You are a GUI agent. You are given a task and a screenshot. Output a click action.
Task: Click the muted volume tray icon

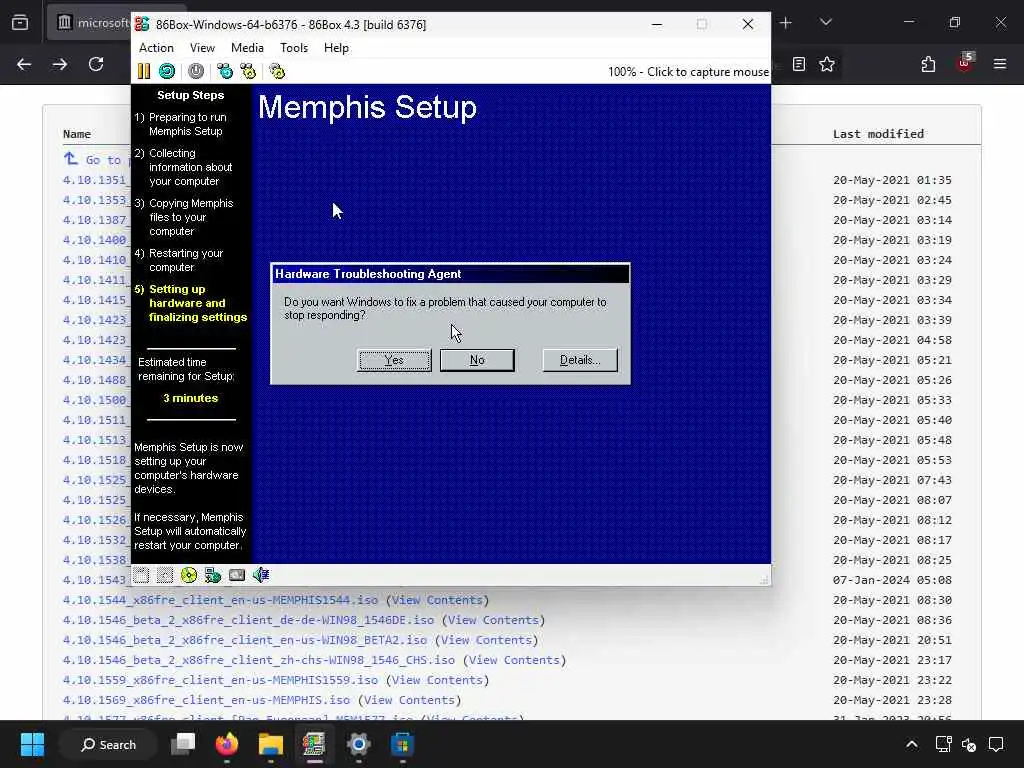(x=969, y=744)
